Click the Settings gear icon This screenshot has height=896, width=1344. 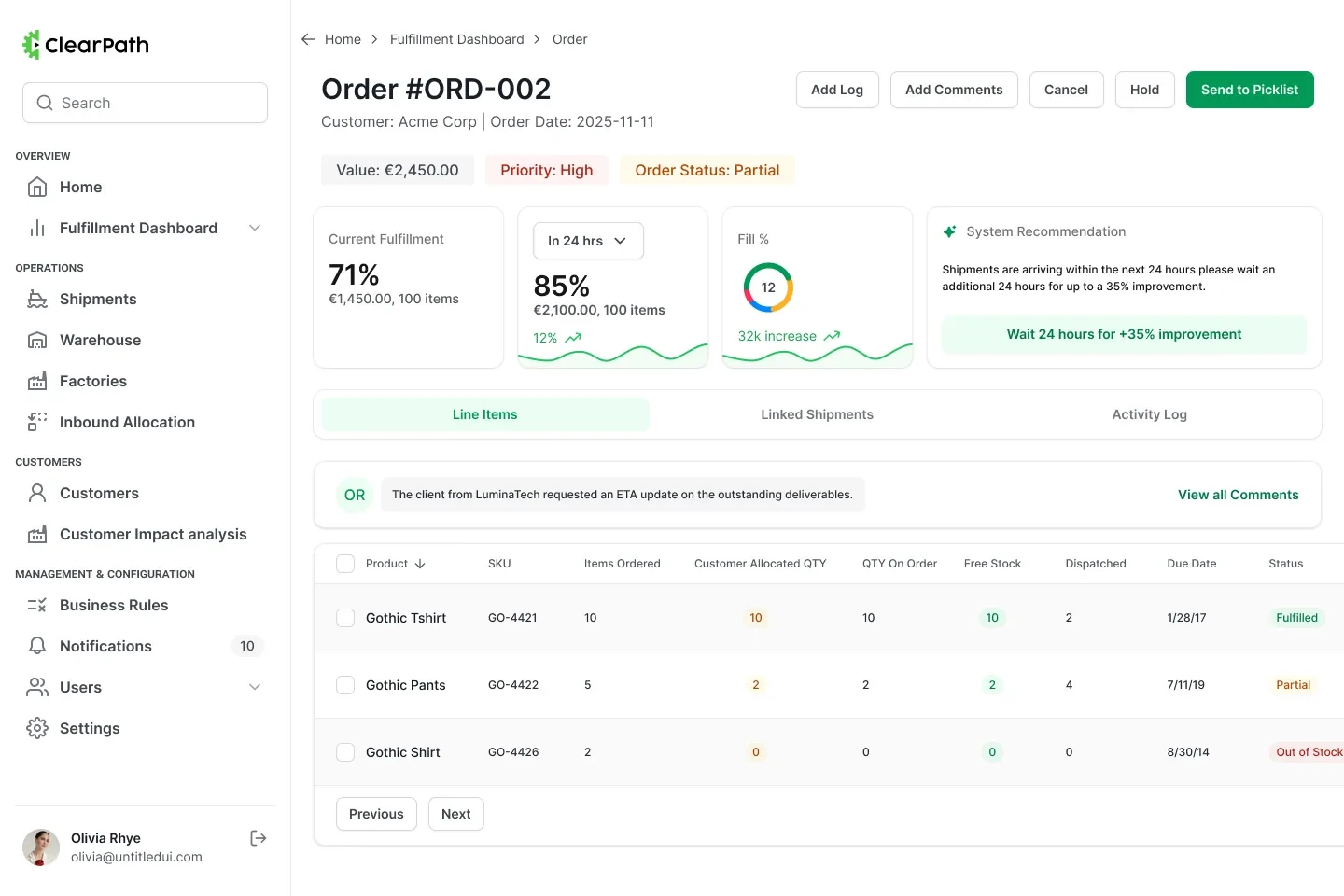(x=37, y=728)
